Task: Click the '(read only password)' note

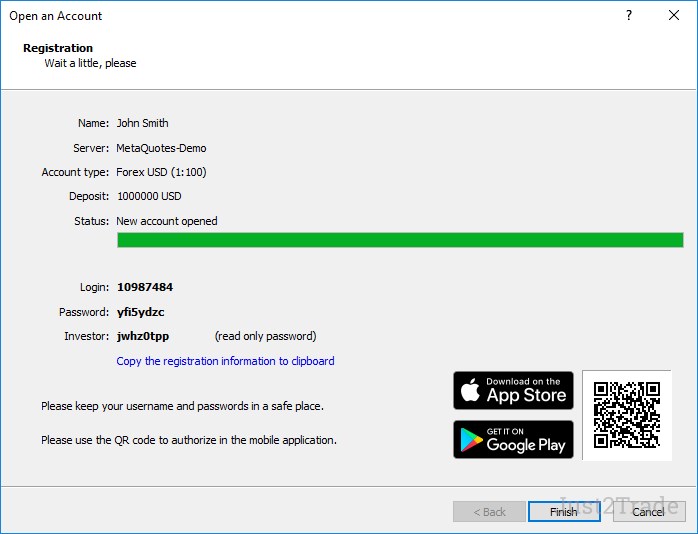Action: click(265, 336)
